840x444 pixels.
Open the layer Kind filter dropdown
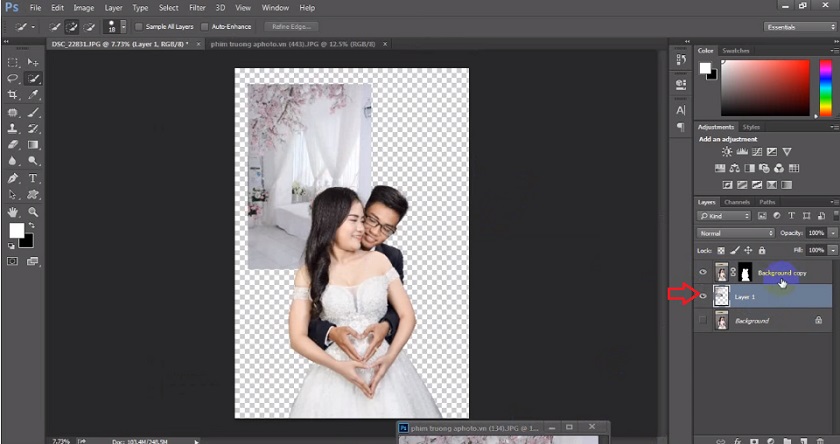pos(724,216)
